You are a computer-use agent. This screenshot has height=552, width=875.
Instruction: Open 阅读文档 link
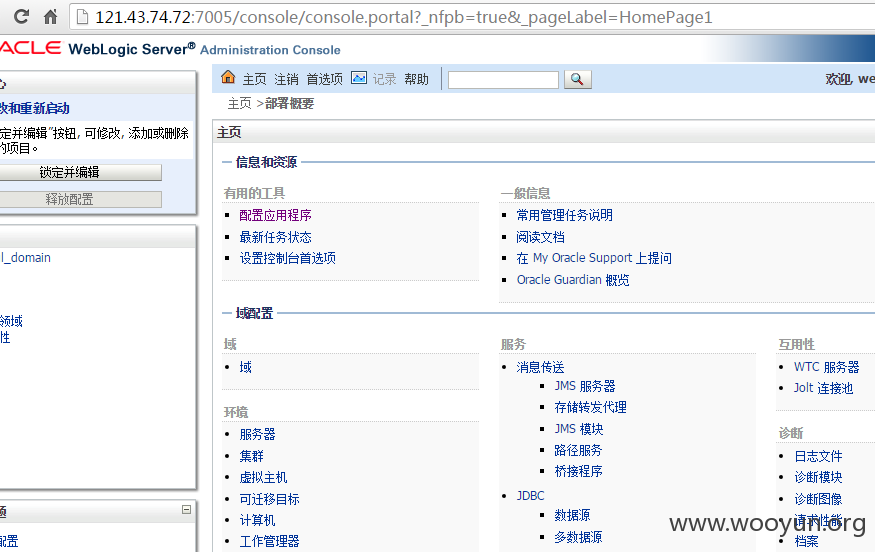(540, 237)
